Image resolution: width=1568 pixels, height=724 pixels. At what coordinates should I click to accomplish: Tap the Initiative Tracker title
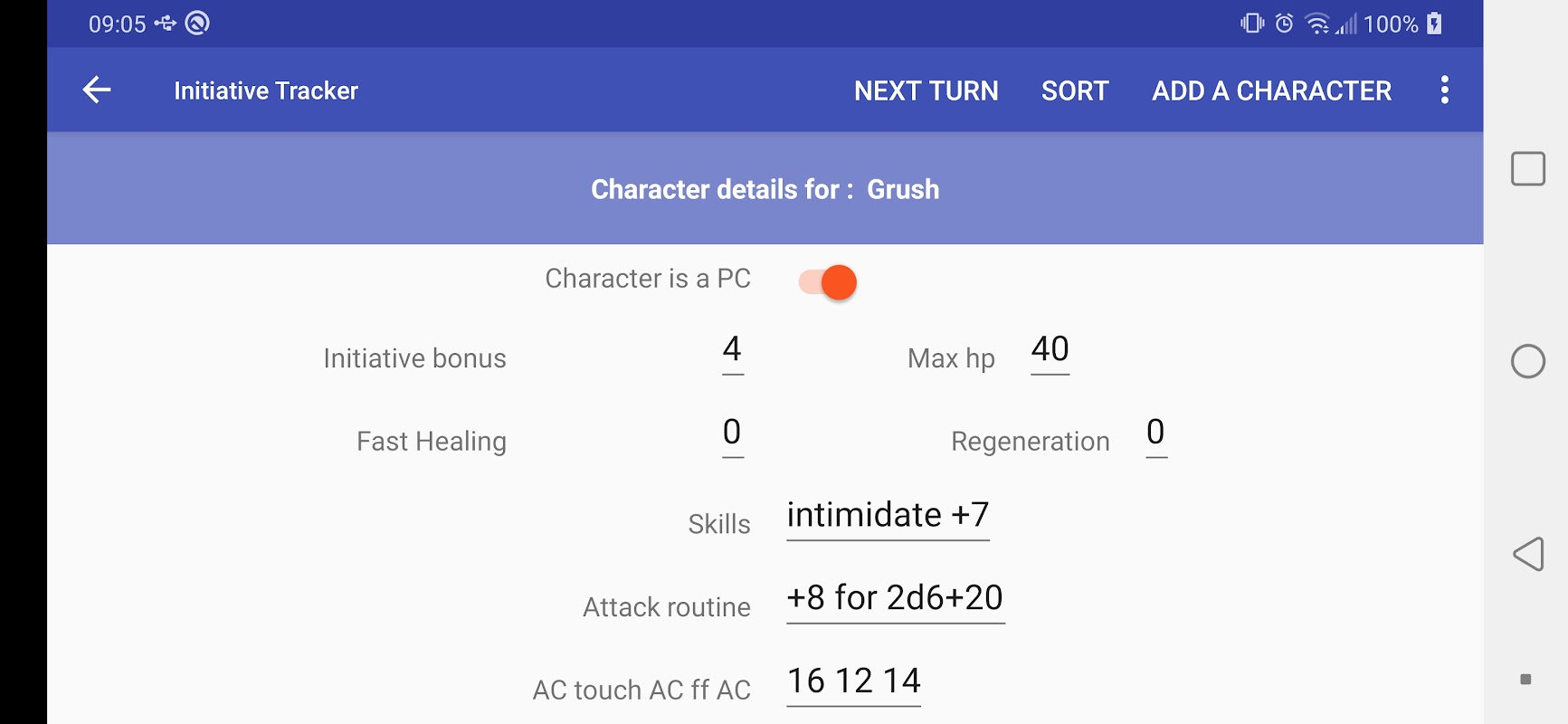tap(266, 90)
